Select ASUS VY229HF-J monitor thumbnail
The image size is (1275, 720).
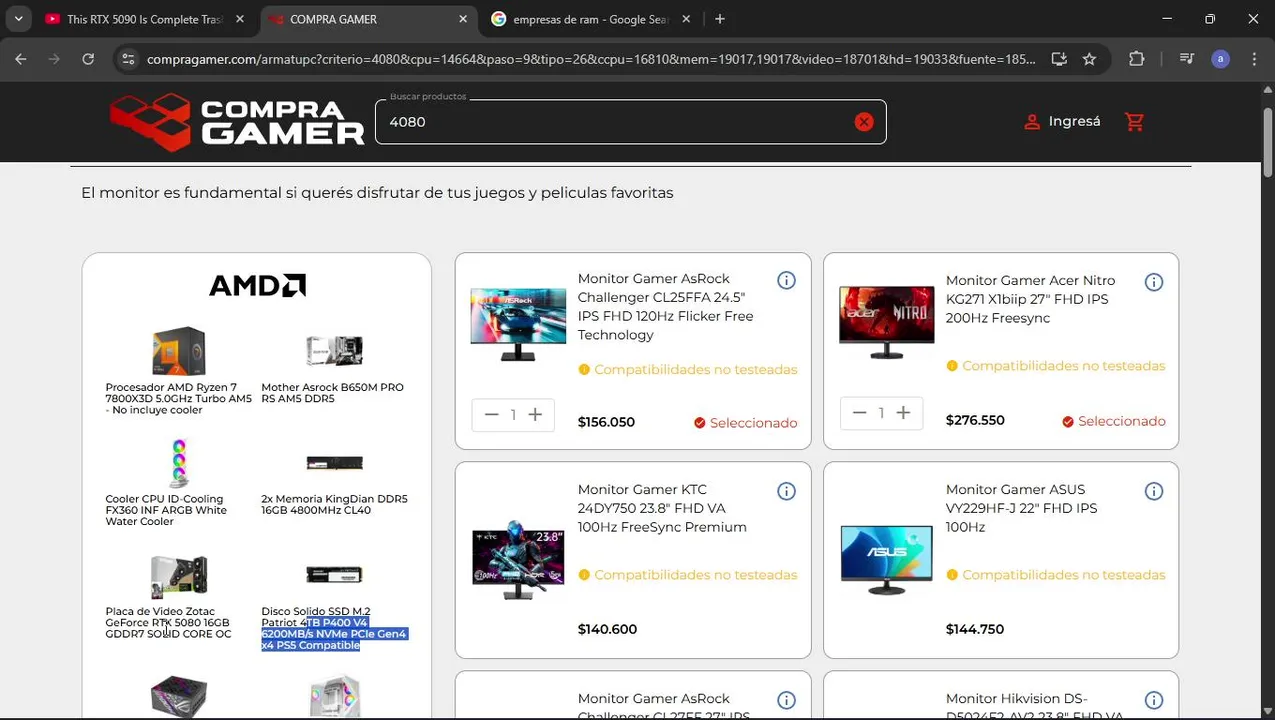pos(886,560)
